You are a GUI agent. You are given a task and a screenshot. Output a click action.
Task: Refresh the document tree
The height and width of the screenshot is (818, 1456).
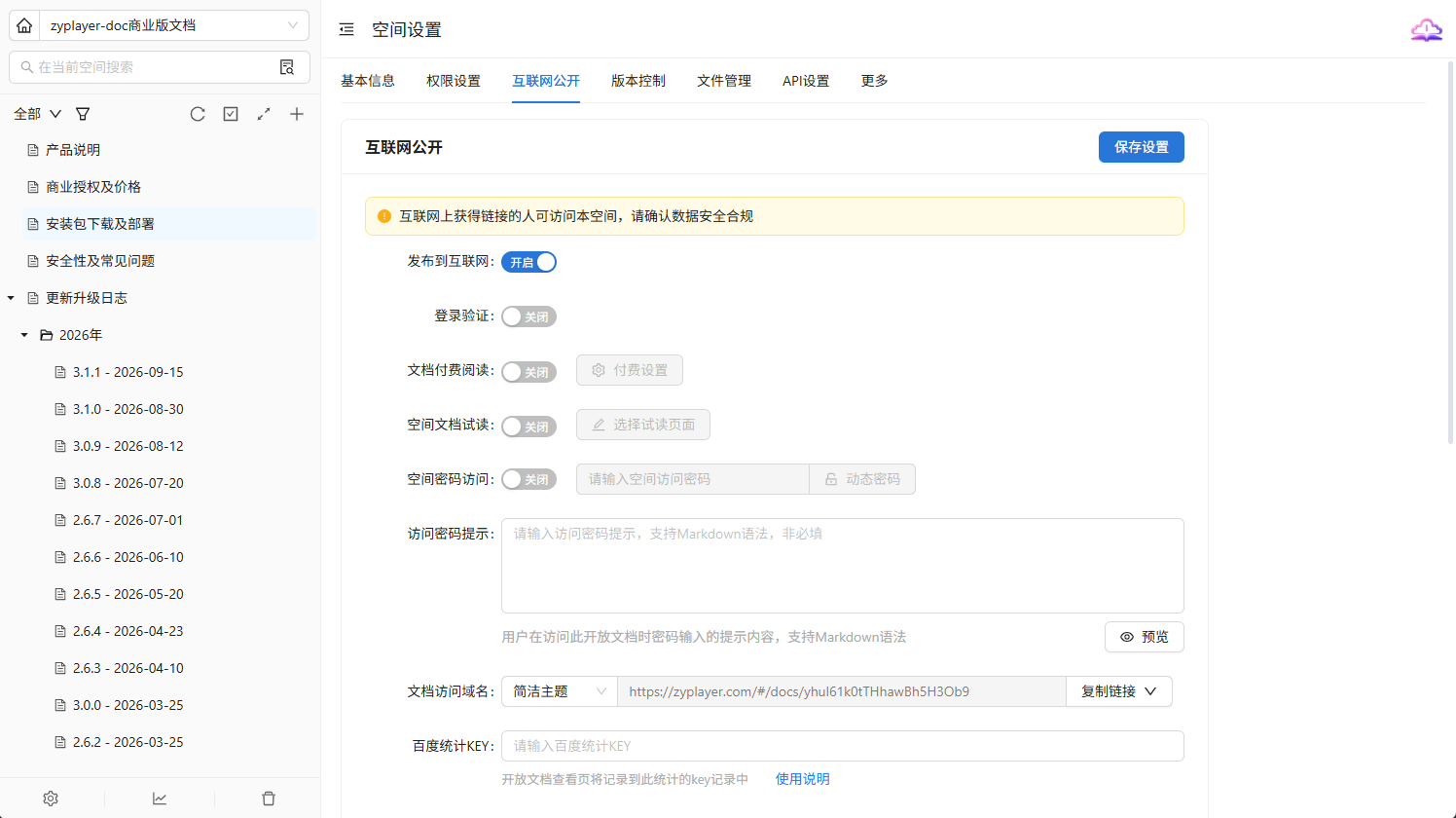[x=198, y=114]
